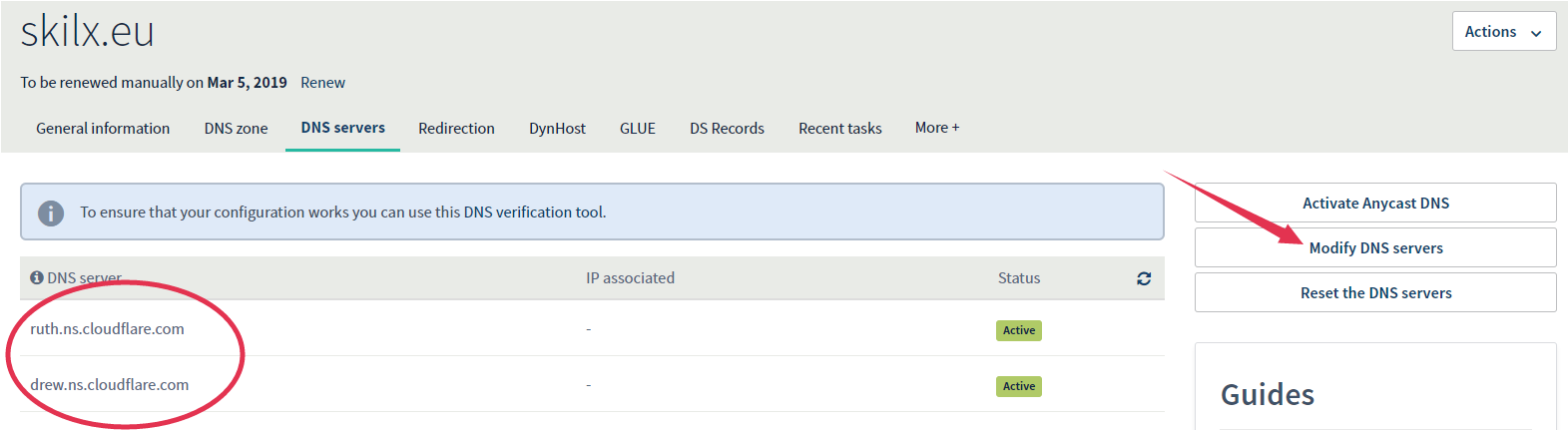Click the blue info circle icon in banner
The image size is (1568, 430).
coord(51,213)
